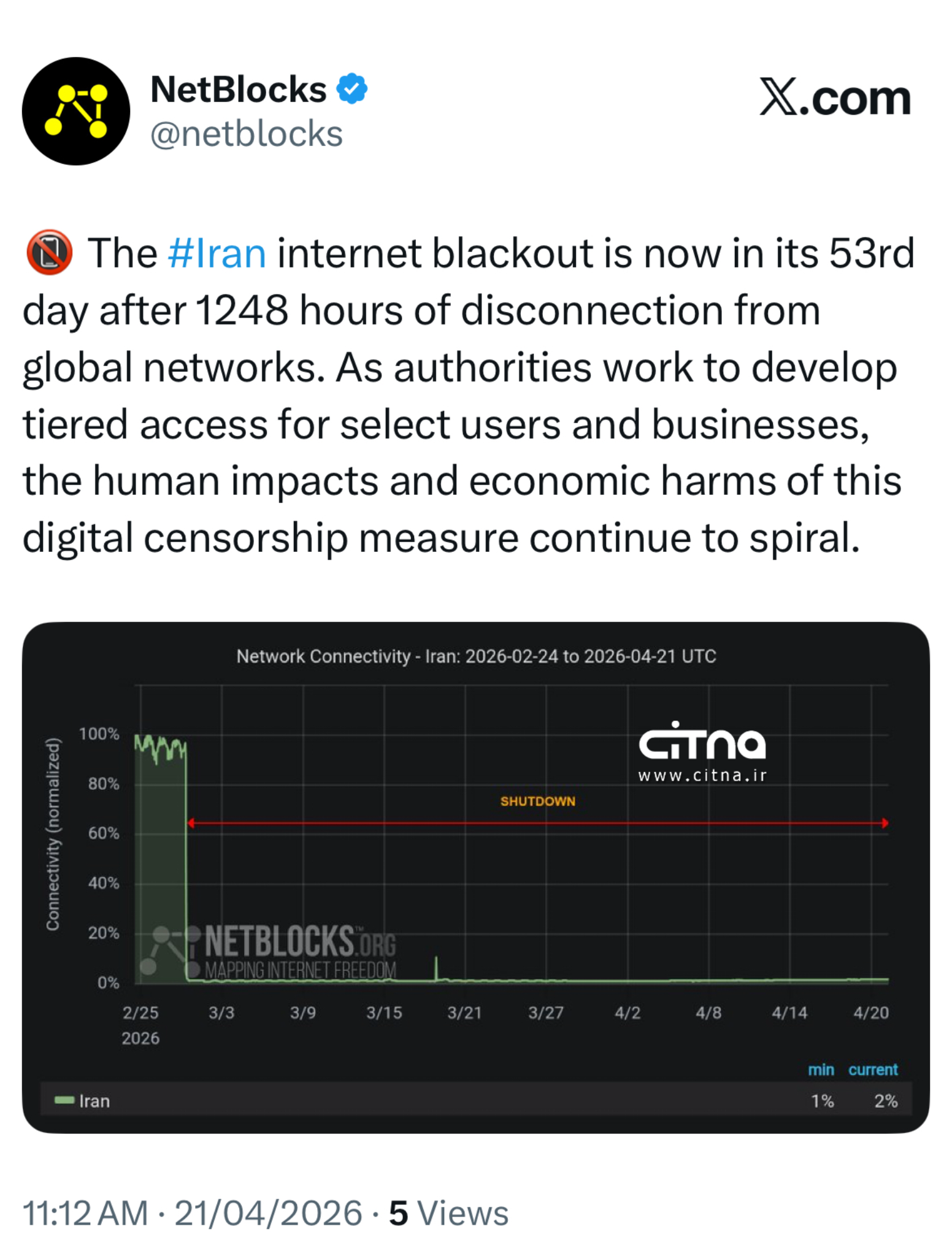This screenshot has height=1256, width=952.
Task: Click the orange SHUTDOWN label
Action: 537,801
